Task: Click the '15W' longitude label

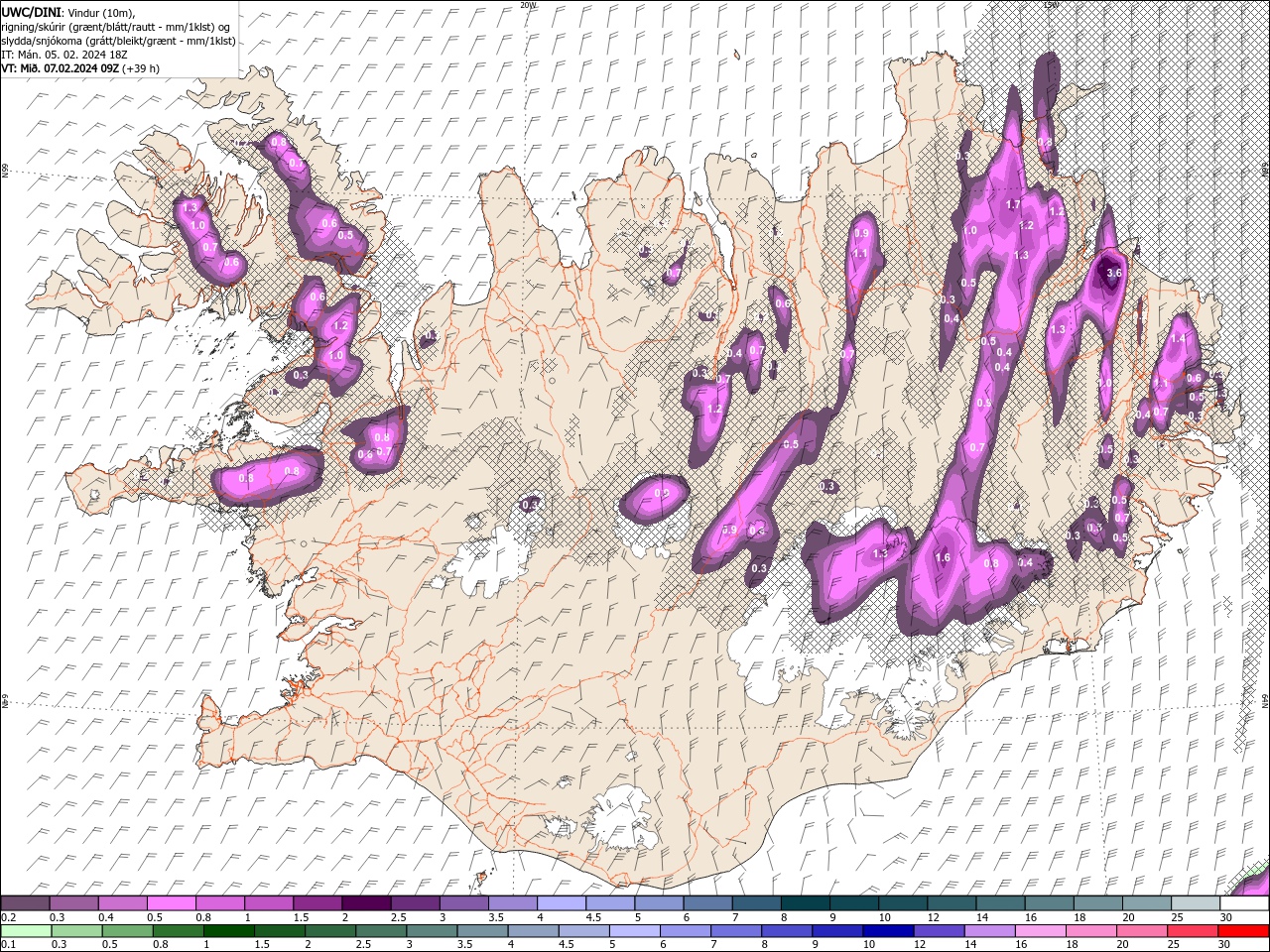Action: coord(1051,5)
